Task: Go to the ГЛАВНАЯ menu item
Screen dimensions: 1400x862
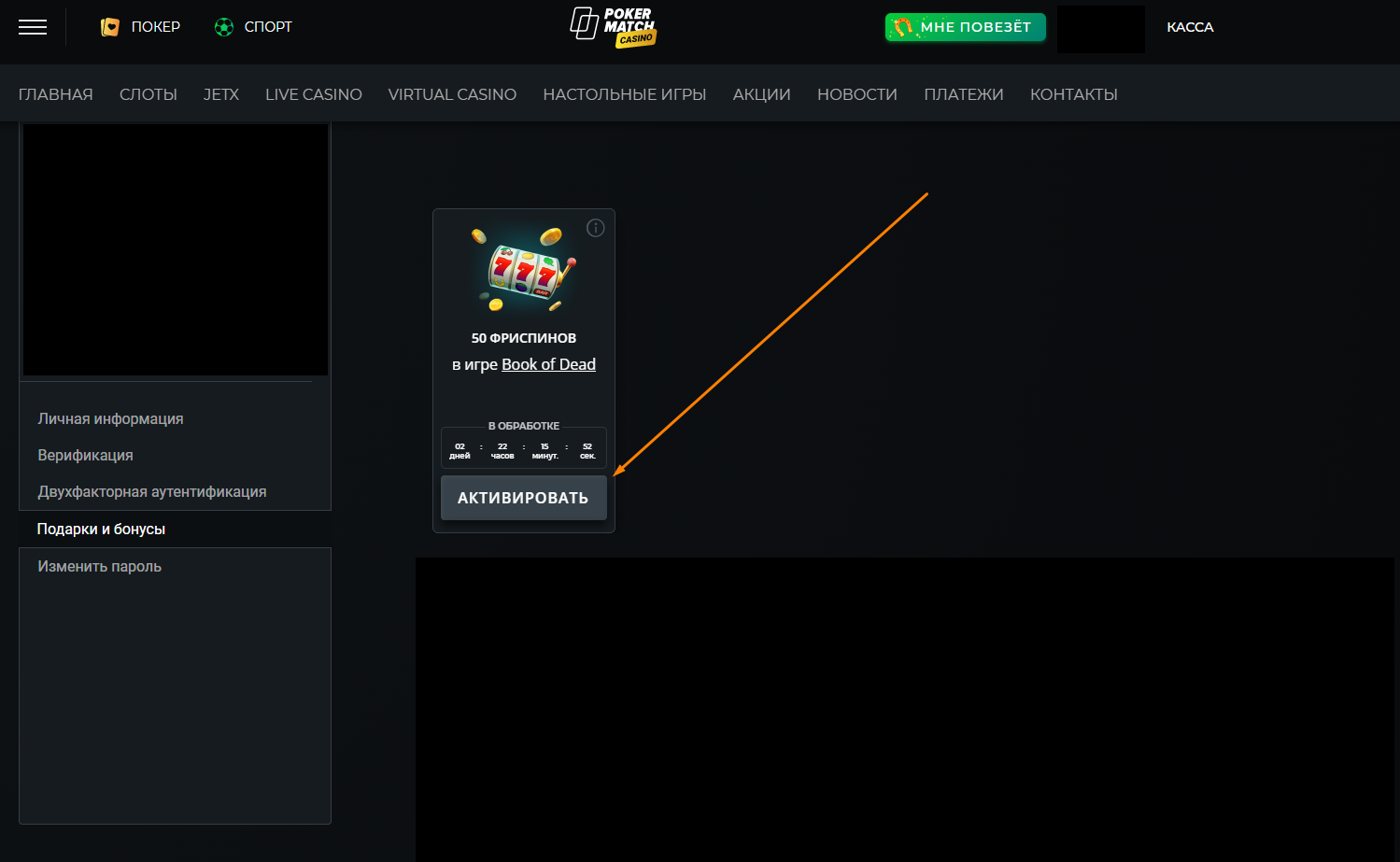Action: [x=56, y=94]
